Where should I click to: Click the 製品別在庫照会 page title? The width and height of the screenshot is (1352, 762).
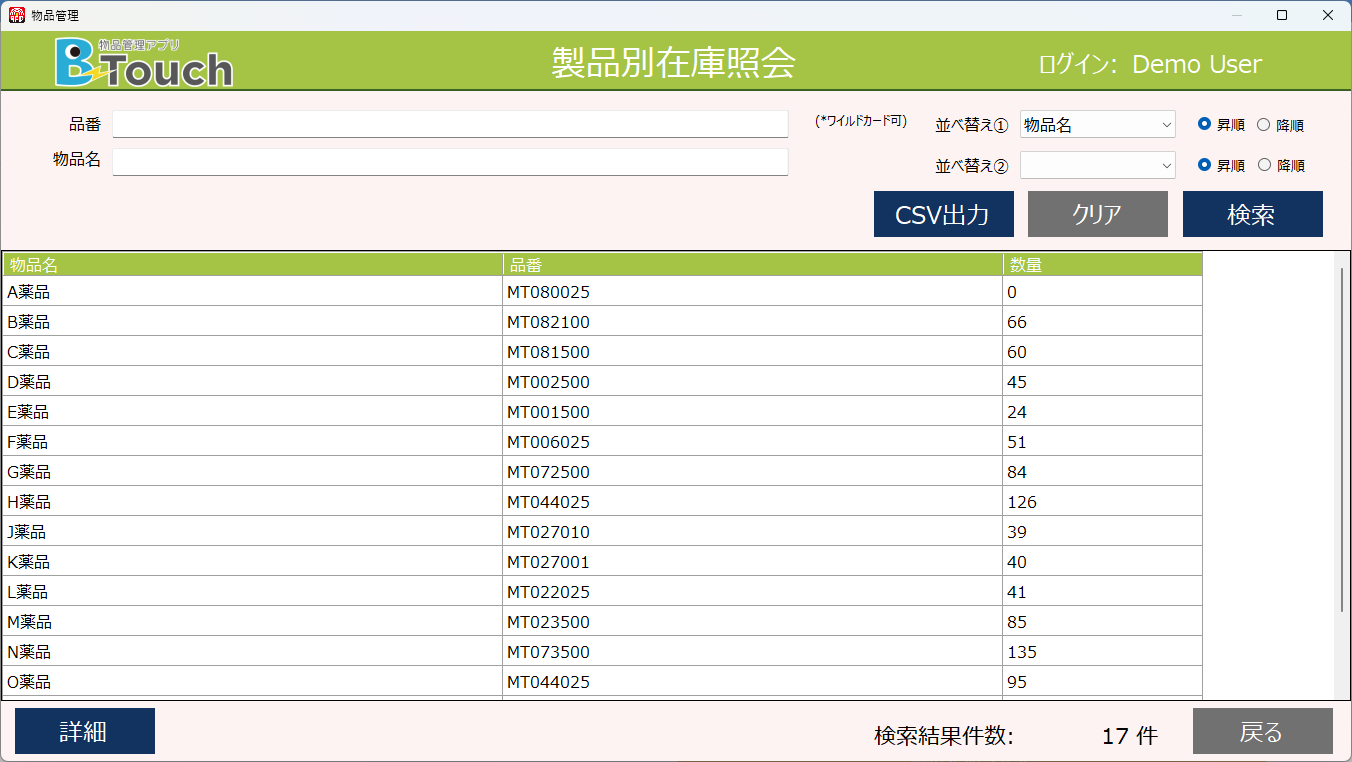tap(673, 62)
